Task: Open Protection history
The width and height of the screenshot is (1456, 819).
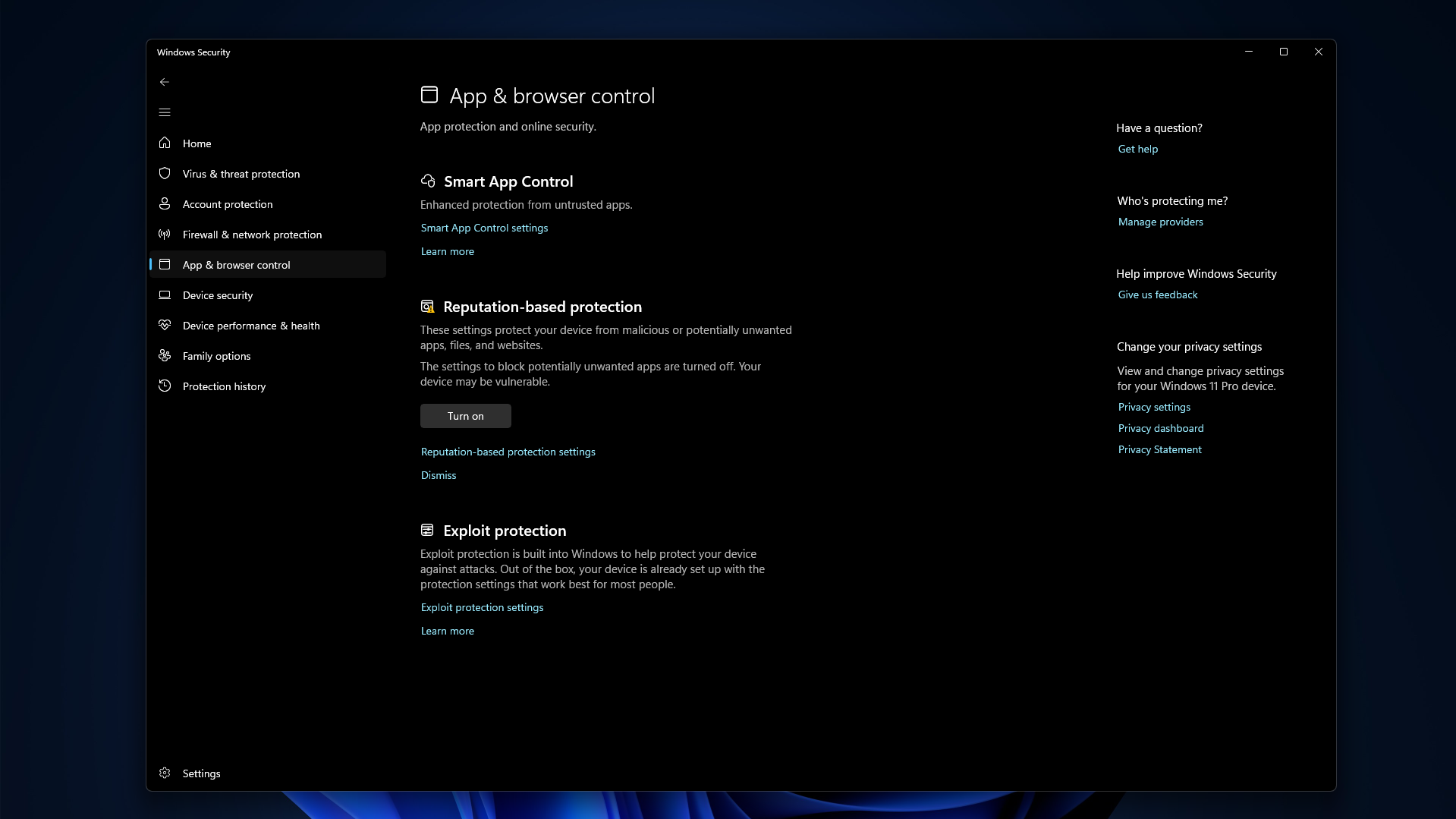Action: pos(267,386)
